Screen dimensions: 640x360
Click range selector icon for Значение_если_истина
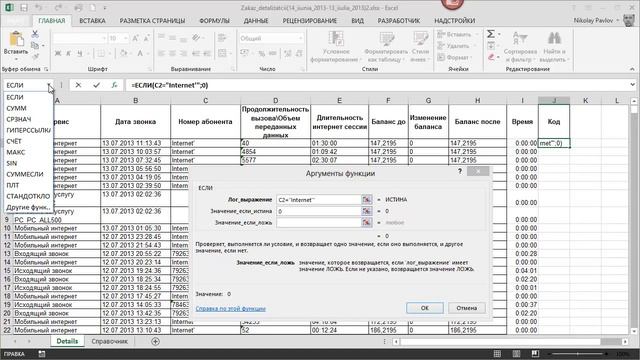[367, 211]
